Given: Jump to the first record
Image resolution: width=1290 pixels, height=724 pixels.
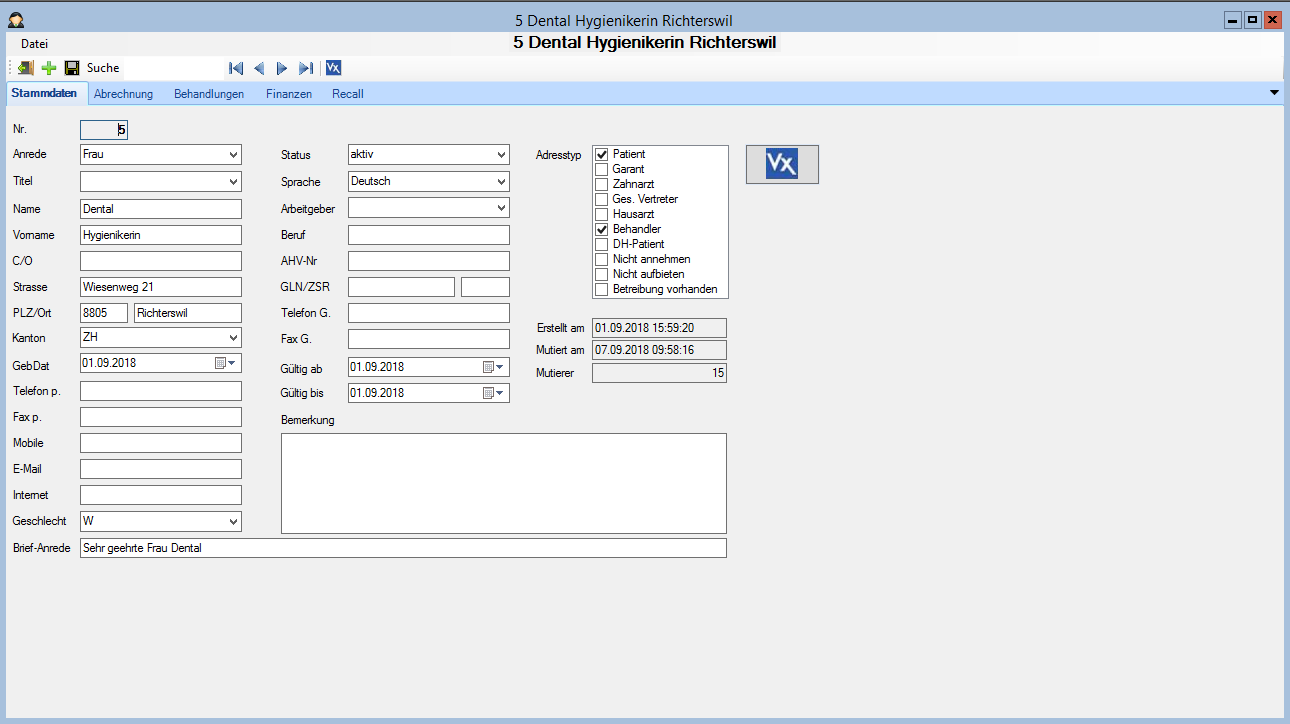Looking at the screenshot, I should point(236,68).
